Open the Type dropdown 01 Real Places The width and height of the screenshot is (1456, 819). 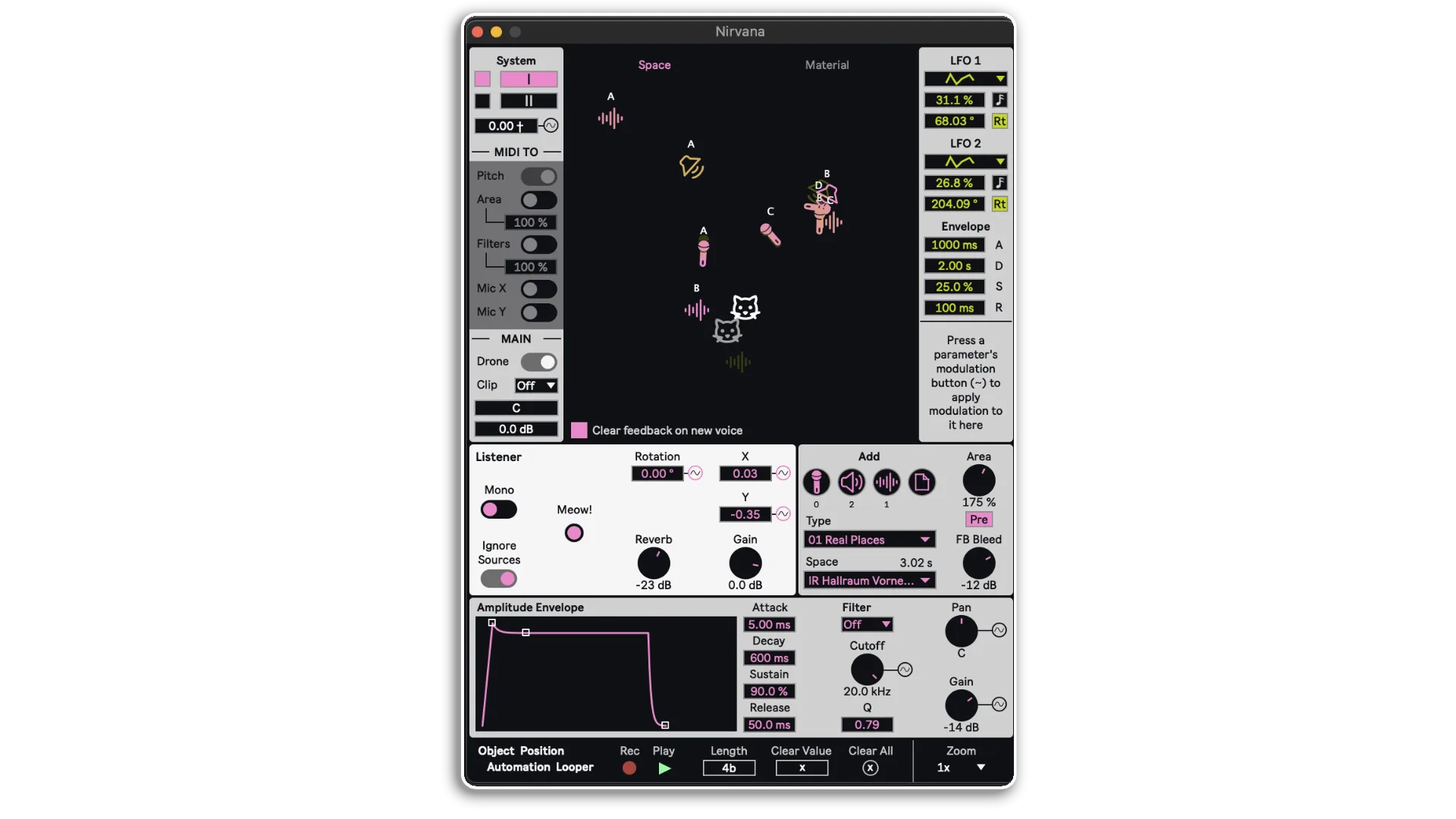(x=869, y=540)
